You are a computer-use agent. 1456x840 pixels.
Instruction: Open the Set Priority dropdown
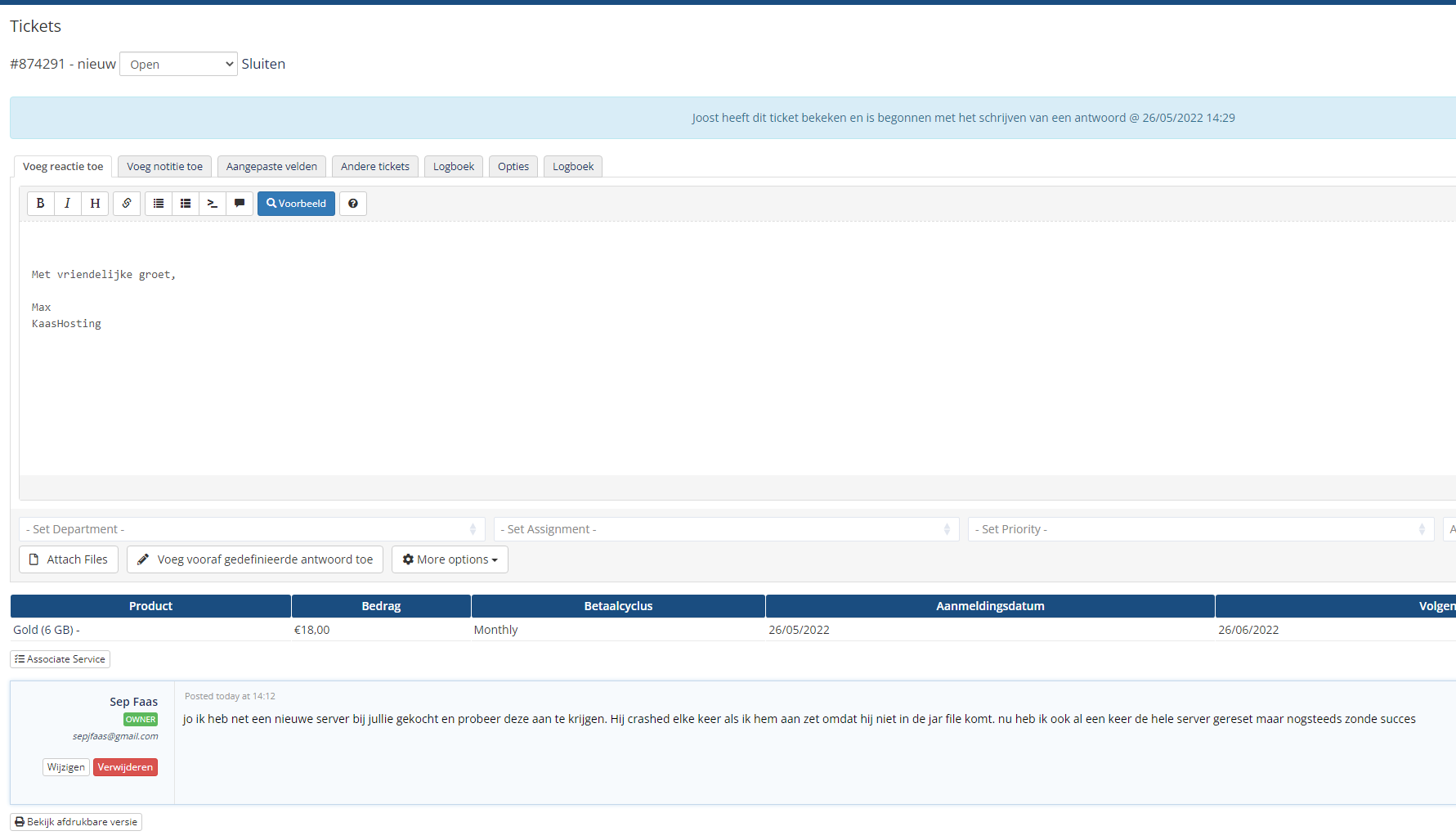[1200, 529]
